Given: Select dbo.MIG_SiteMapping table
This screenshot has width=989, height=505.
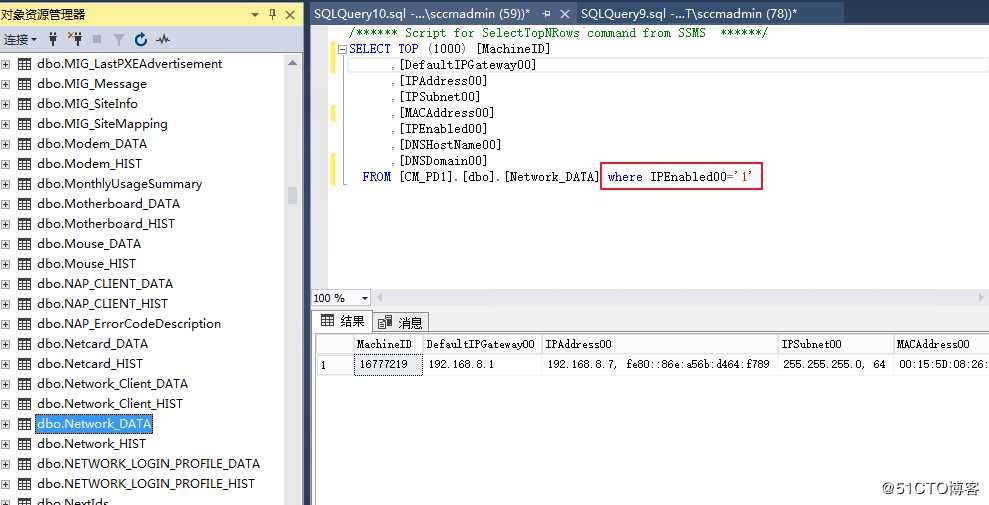Looking at the screenshot, I should tap(102, 124).
